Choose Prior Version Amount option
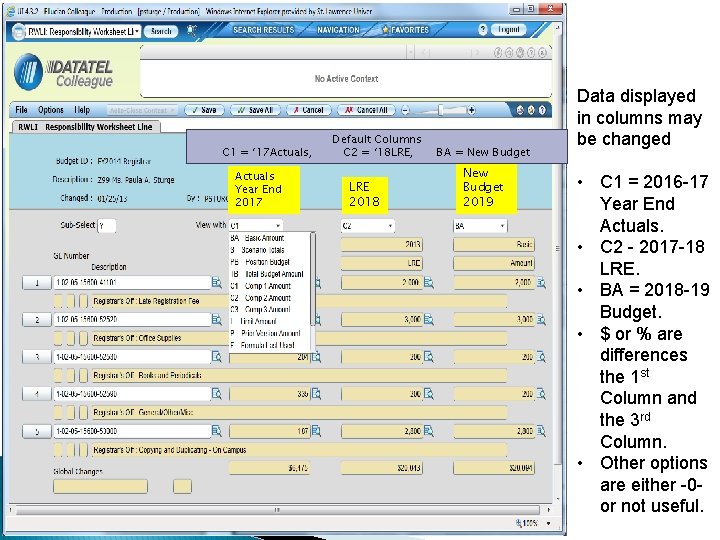 [270, 333]
